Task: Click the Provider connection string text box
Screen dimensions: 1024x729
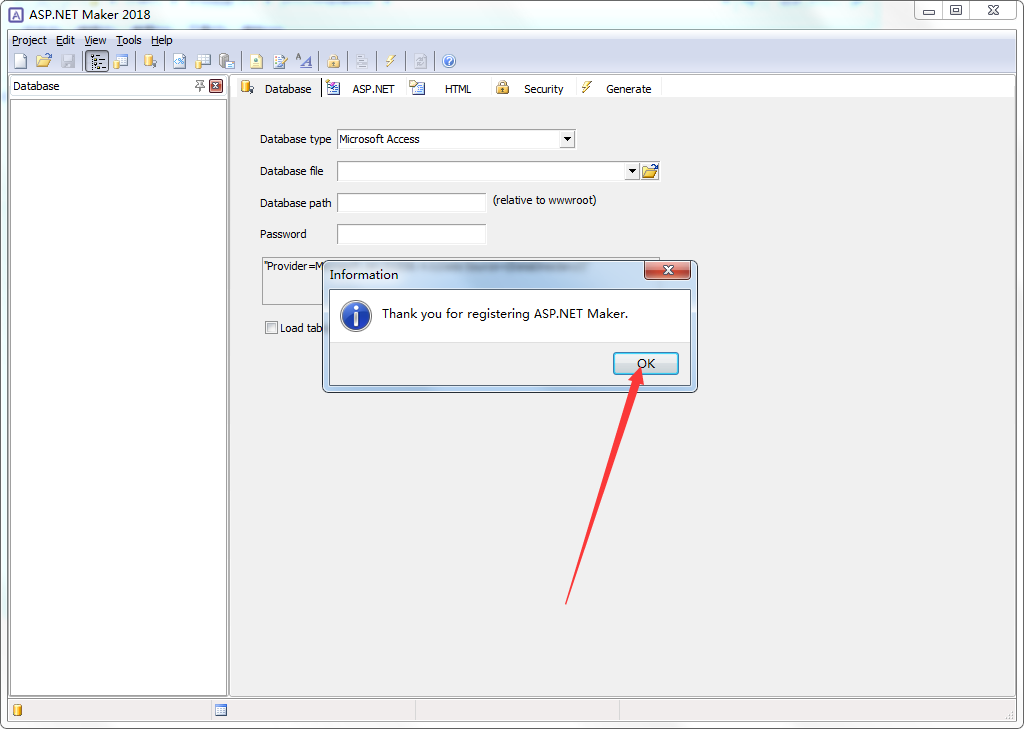Action: pyautogui.click(x=461, y=281)
